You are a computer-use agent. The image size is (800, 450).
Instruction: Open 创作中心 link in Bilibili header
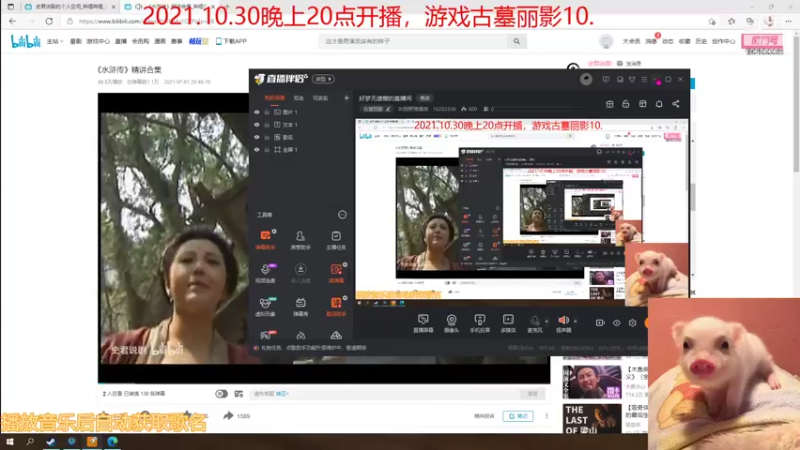tap(723, 41)
